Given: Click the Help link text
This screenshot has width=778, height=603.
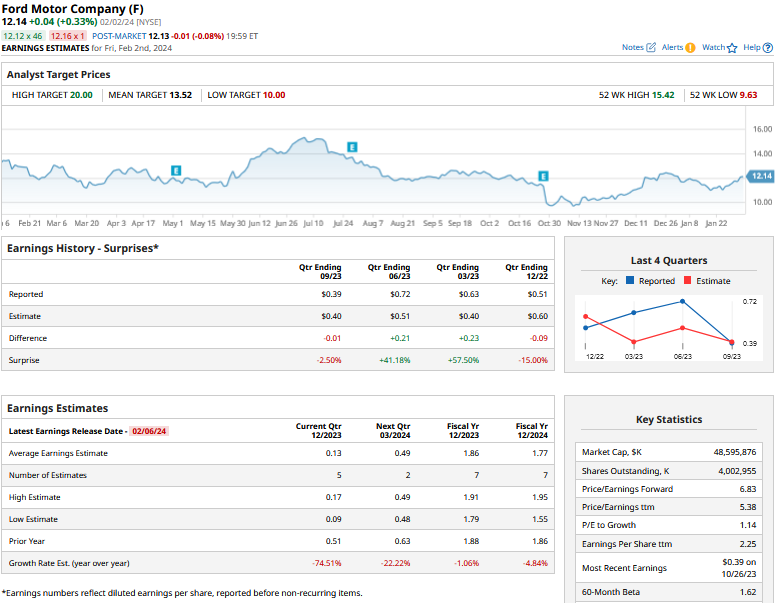Looking at the screenshot, I should click(x=751, y=47).
